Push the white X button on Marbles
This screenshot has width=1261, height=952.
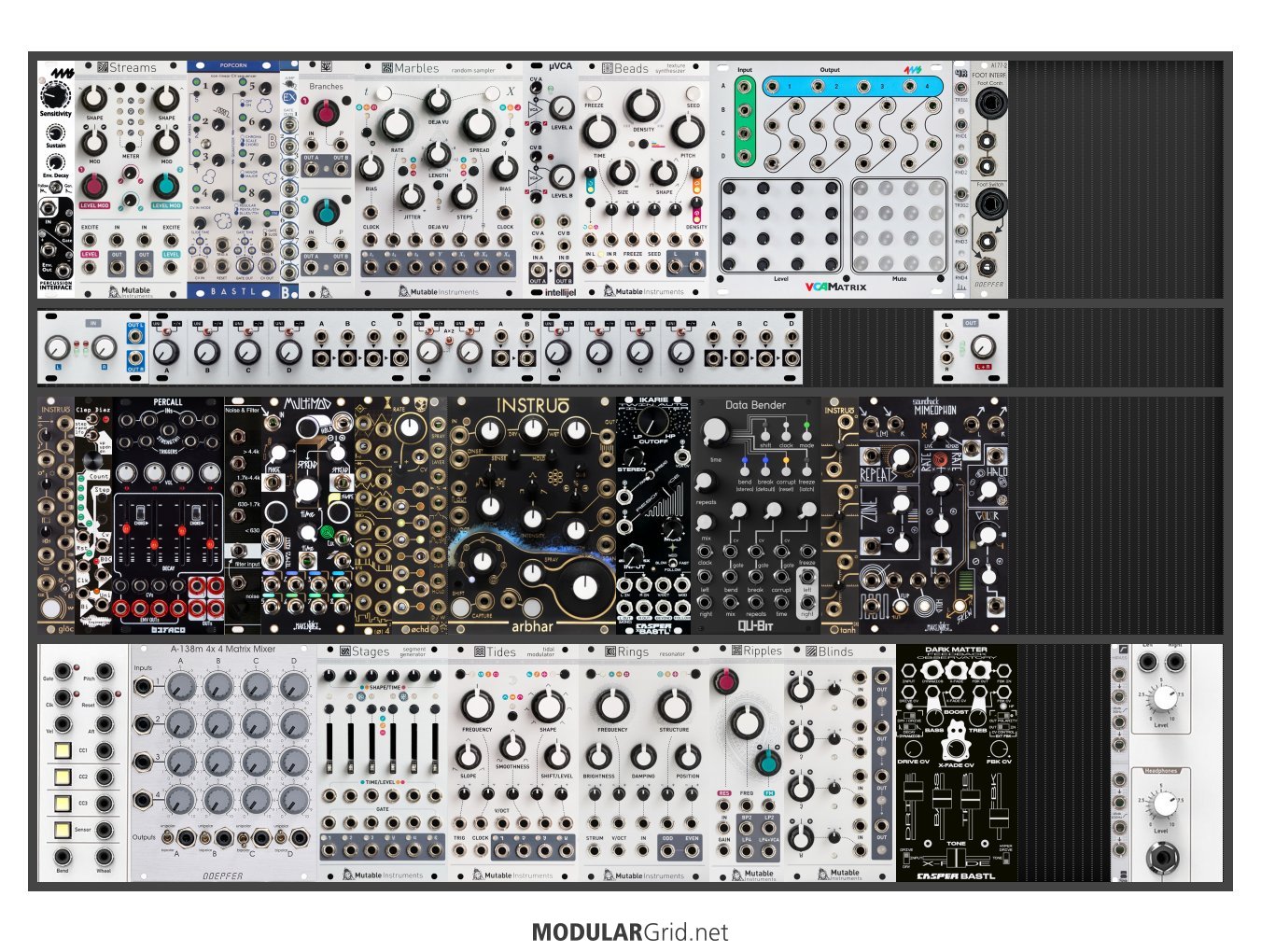491,92
